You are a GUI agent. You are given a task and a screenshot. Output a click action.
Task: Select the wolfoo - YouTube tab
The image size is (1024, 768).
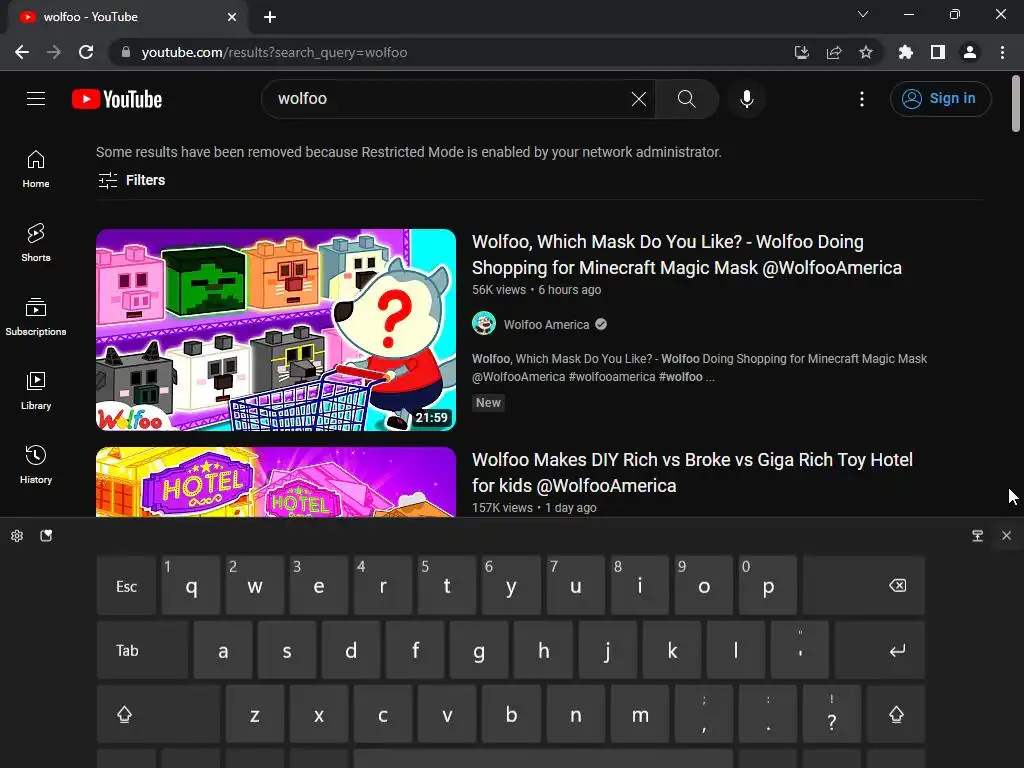pyautogui.click(x=128, y=17)
